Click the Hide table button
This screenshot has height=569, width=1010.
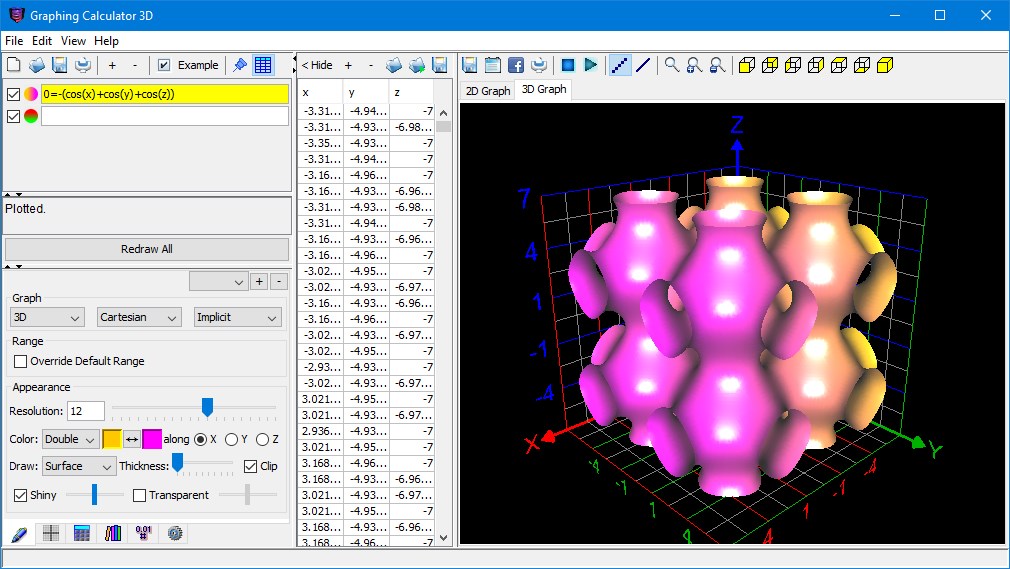[x=317, y=65]
